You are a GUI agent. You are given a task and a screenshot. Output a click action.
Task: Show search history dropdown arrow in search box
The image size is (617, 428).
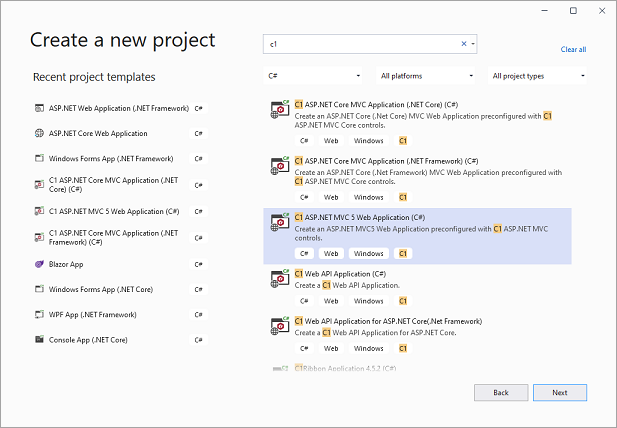pyautogui.click(x=473, y=44)
